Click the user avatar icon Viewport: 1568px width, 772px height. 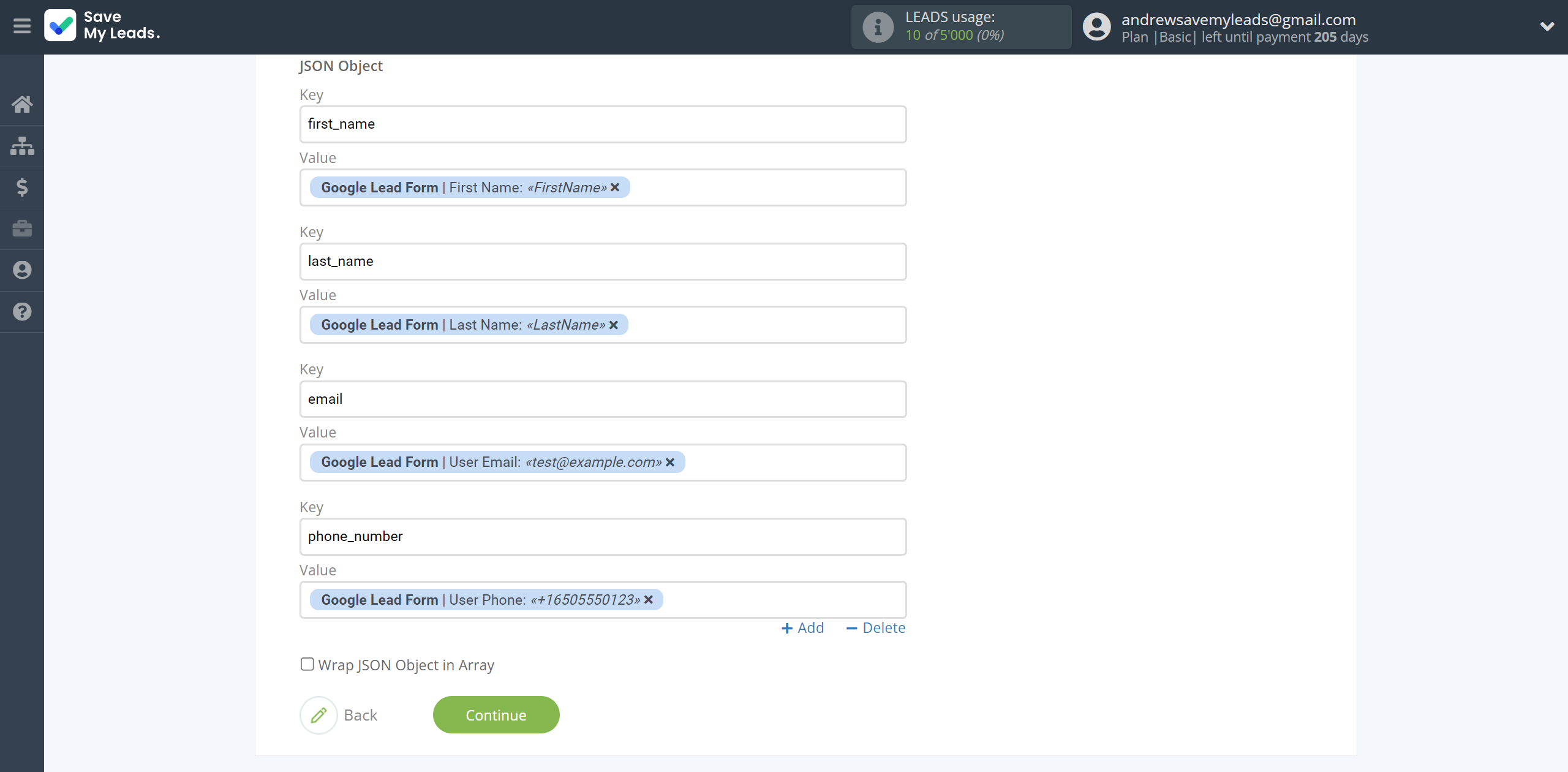pos(1096,27)
